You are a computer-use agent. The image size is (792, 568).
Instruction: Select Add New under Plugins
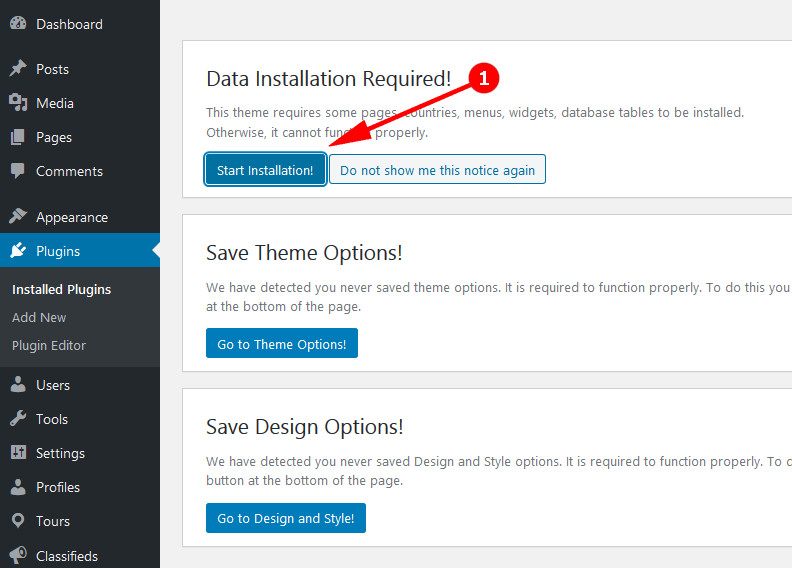(39, 317)
